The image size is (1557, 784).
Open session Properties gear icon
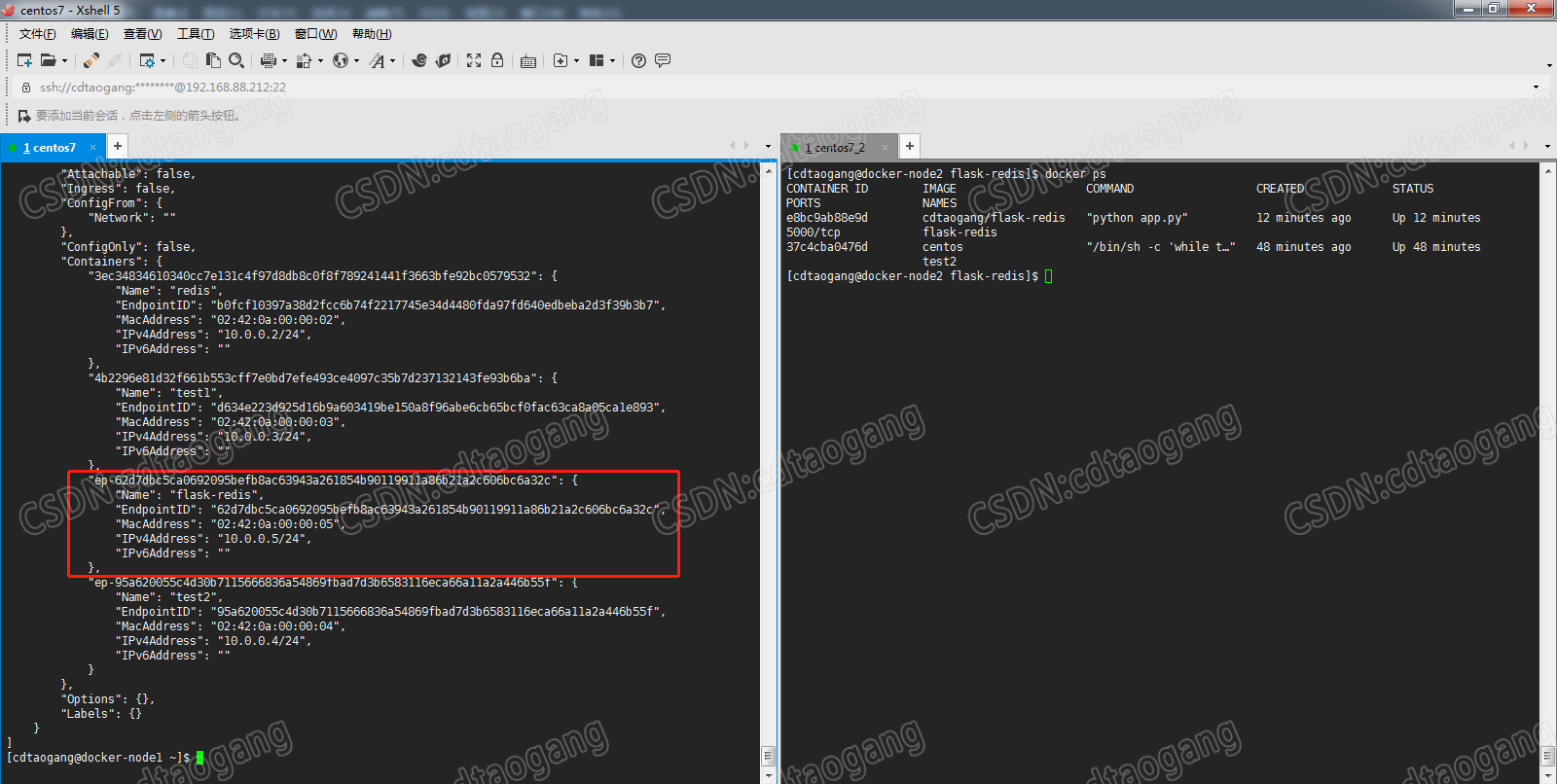pos(147,60)
